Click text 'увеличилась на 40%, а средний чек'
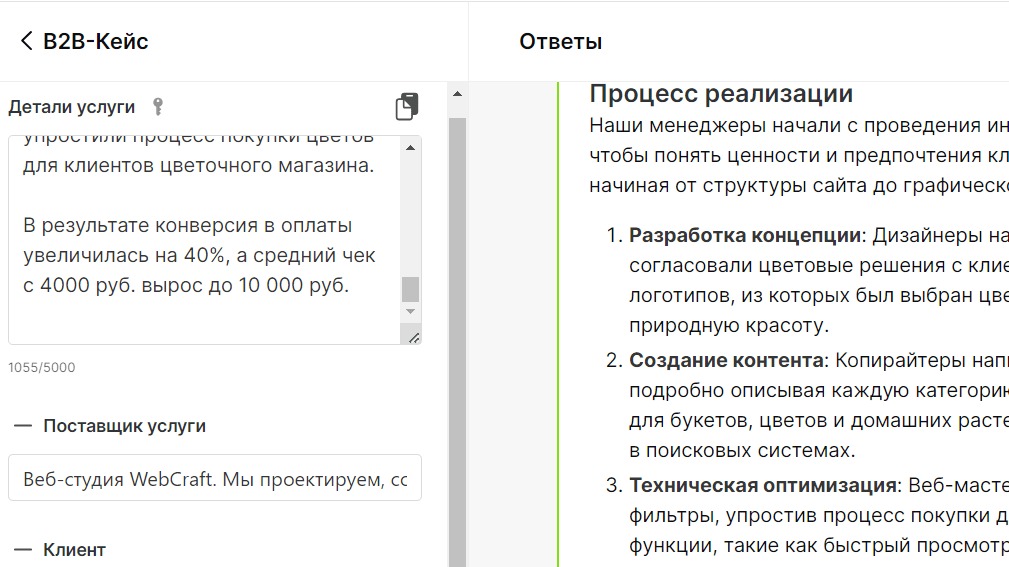1009x567 pixels. (199, 256)
